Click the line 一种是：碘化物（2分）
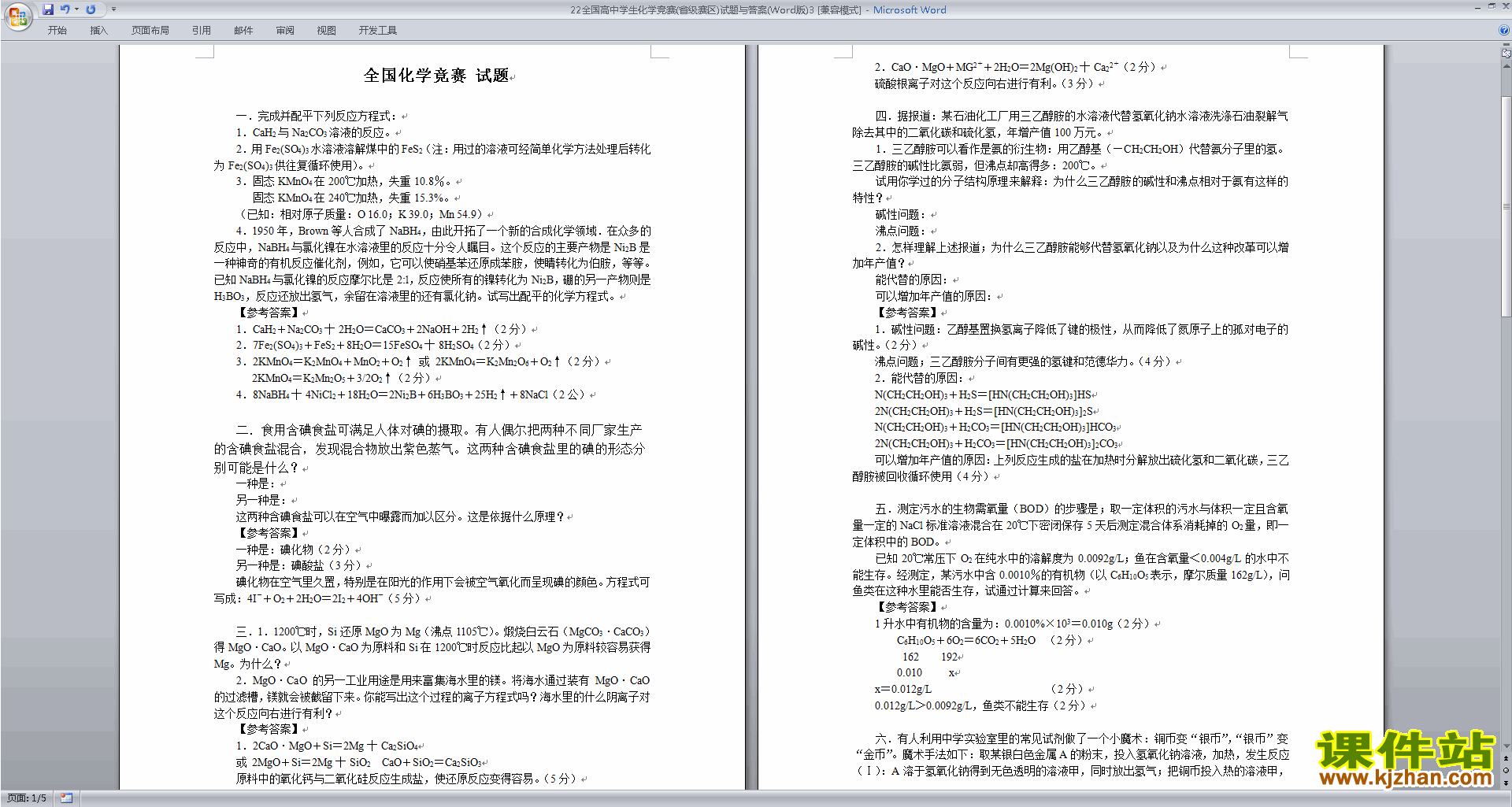Screen dimensions: 1512x807 click(293, 550)
